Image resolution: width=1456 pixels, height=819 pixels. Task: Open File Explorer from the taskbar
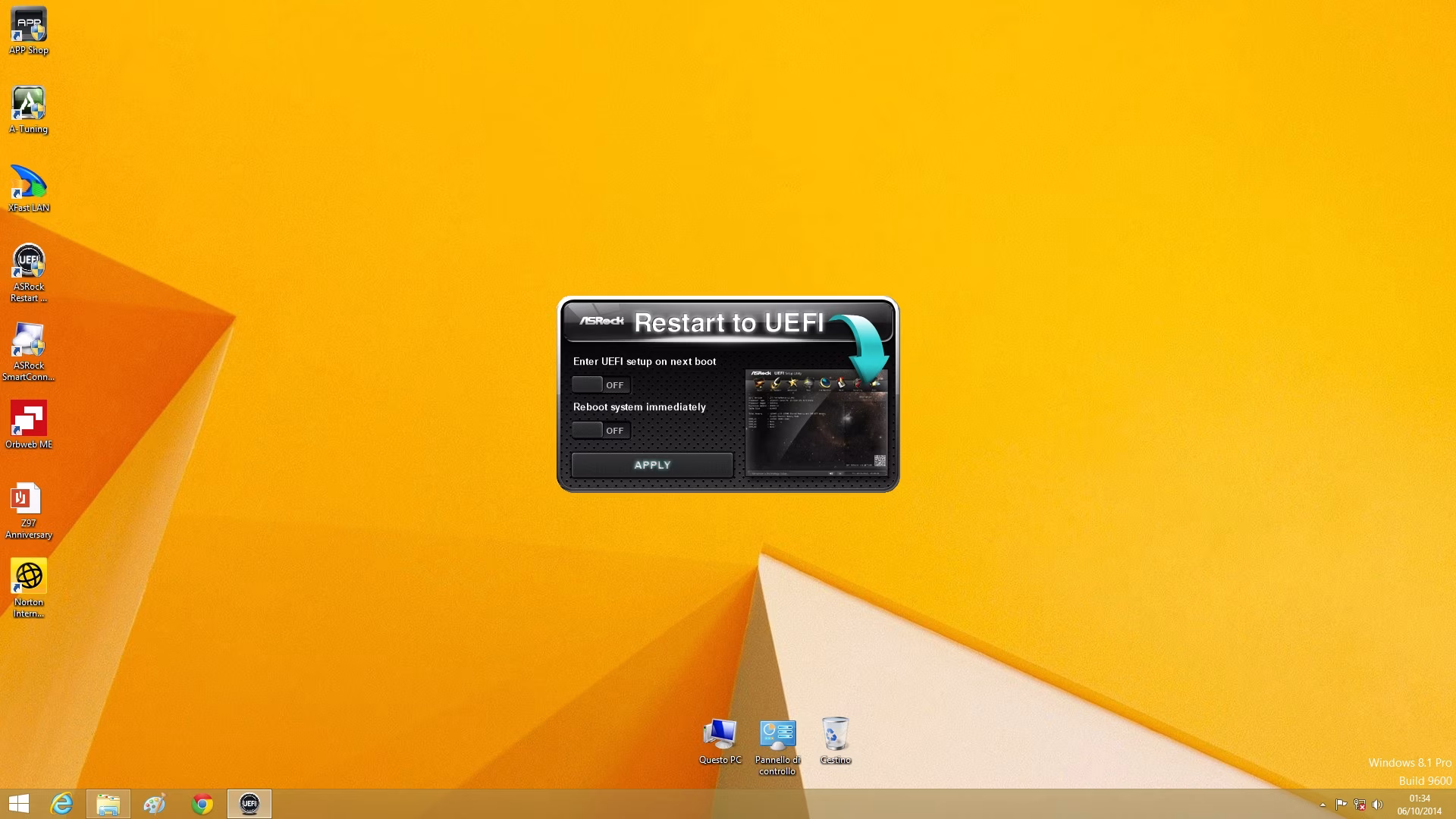pyautogui.click(x=108, y=804)
